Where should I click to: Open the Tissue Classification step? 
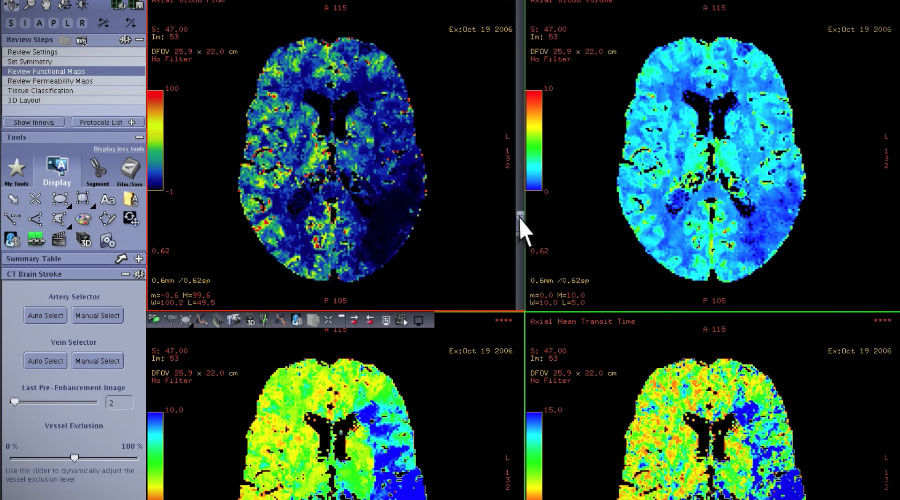point(73,91)
